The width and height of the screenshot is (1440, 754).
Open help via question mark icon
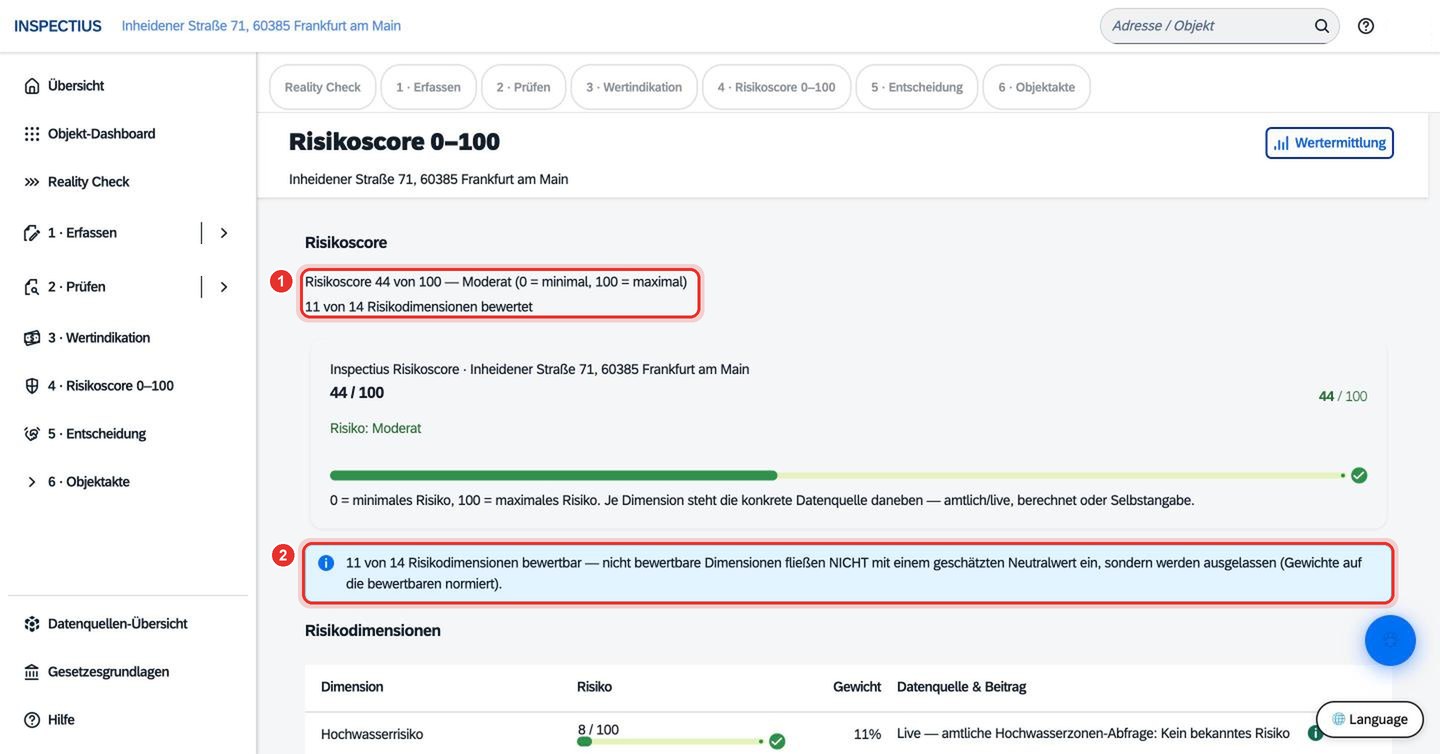[1366, 26]
